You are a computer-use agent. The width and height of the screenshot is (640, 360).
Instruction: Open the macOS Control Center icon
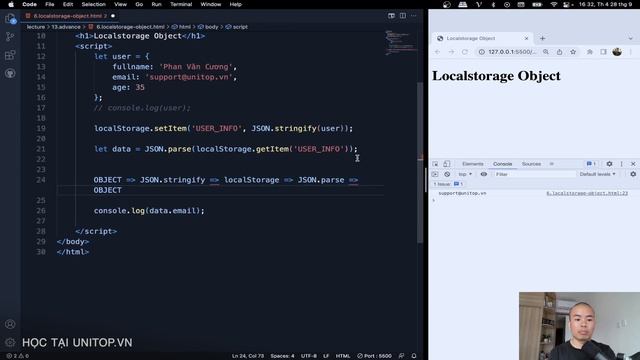(x=566, y=4)
